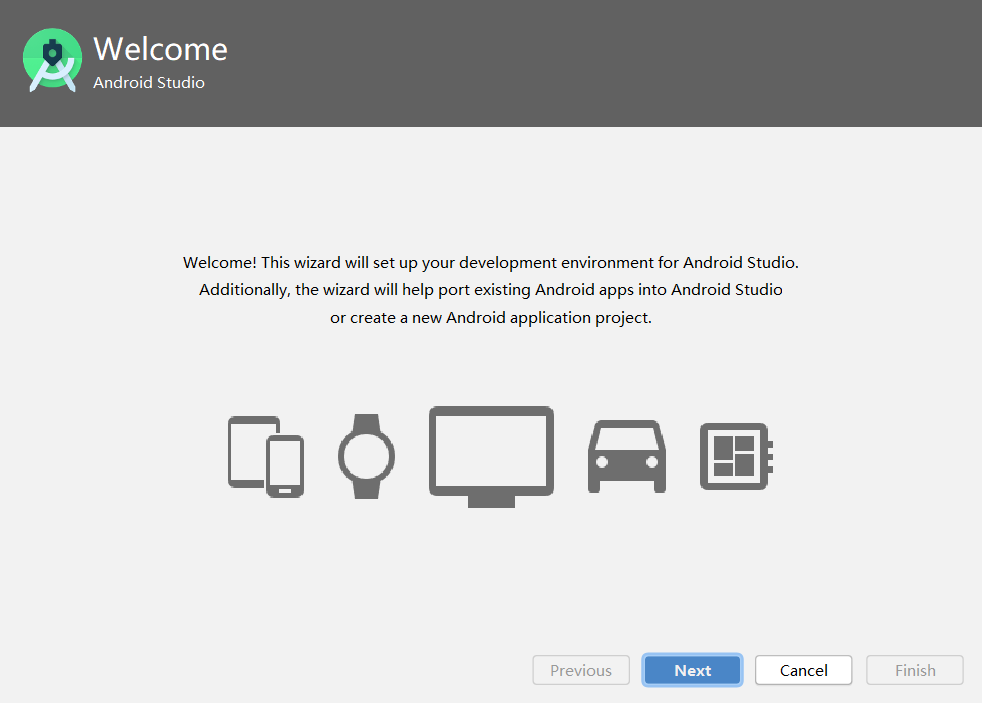982x703 pixels.
Task: Click the Android Things chip board icon
Action: [x=736, y=456]
